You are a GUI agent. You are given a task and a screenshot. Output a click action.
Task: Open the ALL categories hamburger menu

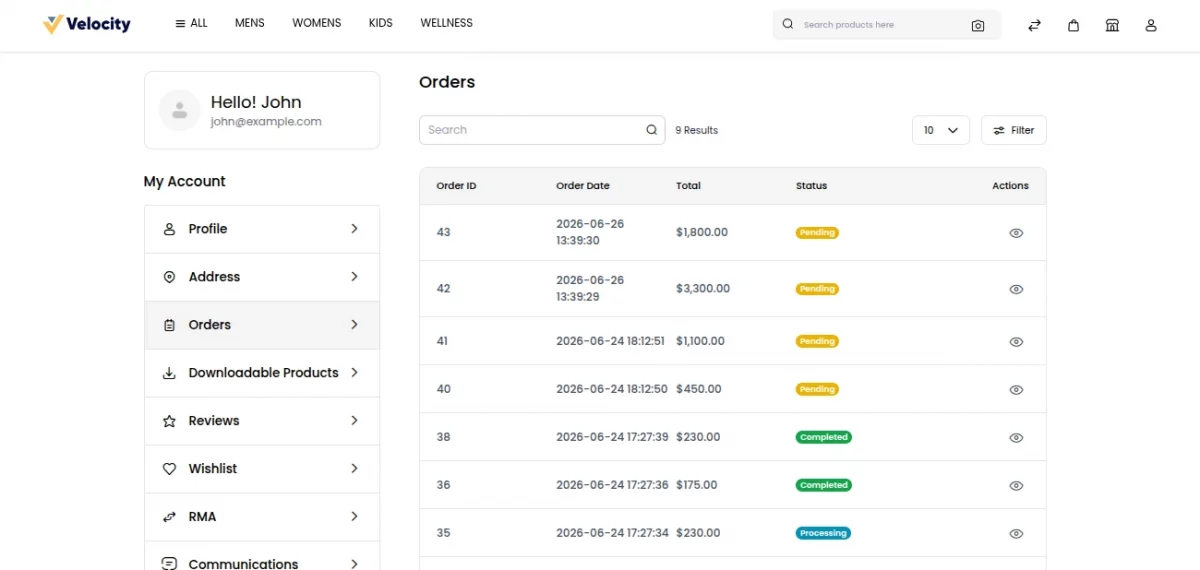[x=191, y=23]
